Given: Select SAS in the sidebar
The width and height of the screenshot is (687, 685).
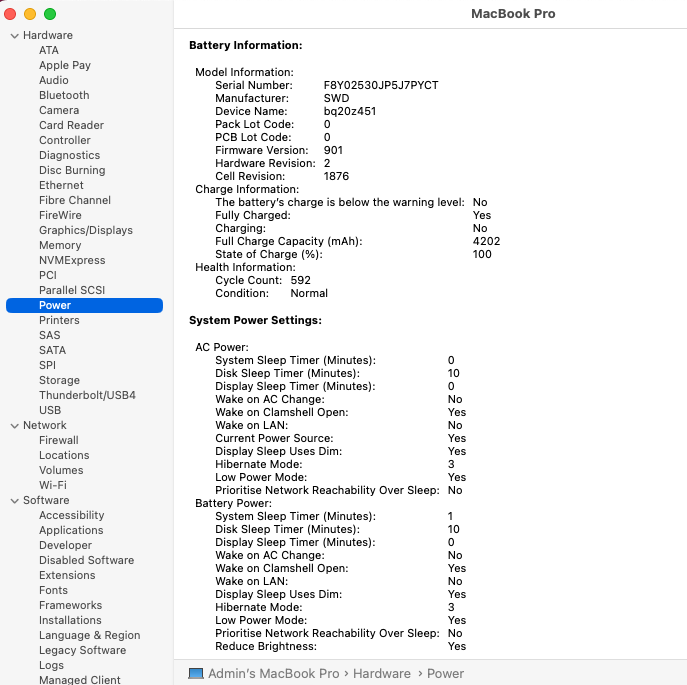Looking at the screenshot, I should pyautogui.click(x=50, y=335).
